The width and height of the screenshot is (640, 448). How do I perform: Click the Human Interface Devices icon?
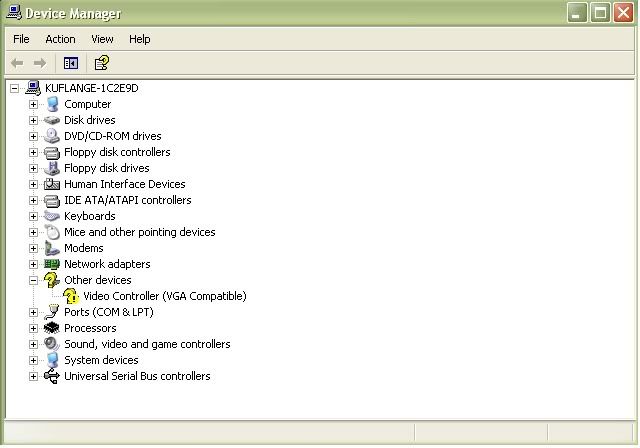coord(52,184)
